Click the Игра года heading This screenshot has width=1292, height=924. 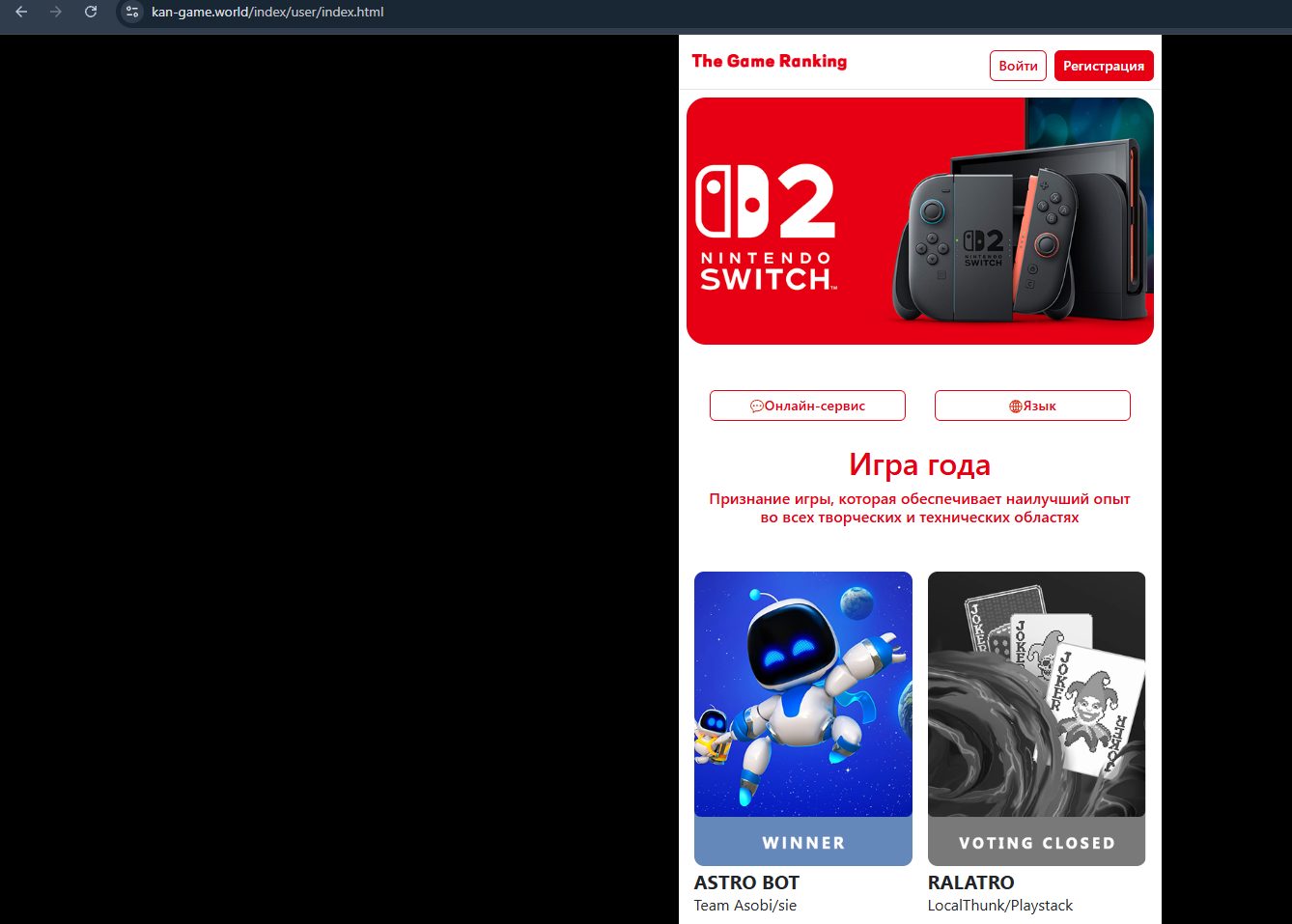point(920,465)
